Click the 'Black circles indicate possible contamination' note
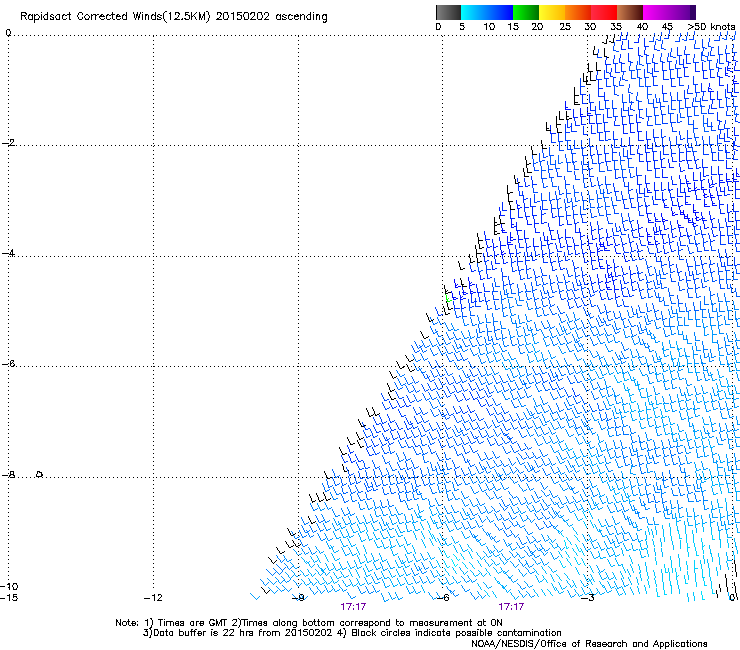740x650 pixels. point(456,633)
